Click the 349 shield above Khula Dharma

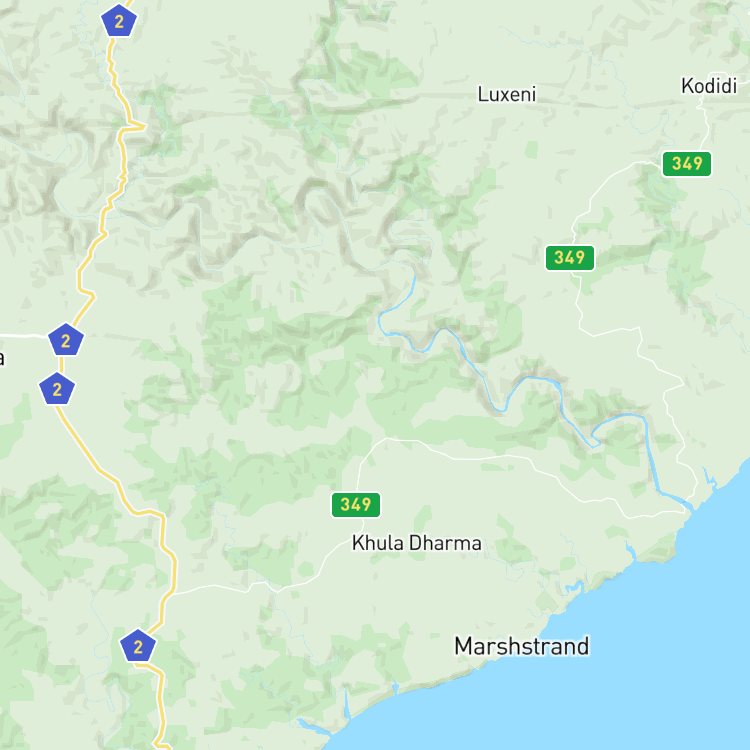click(x=356, y=505)
